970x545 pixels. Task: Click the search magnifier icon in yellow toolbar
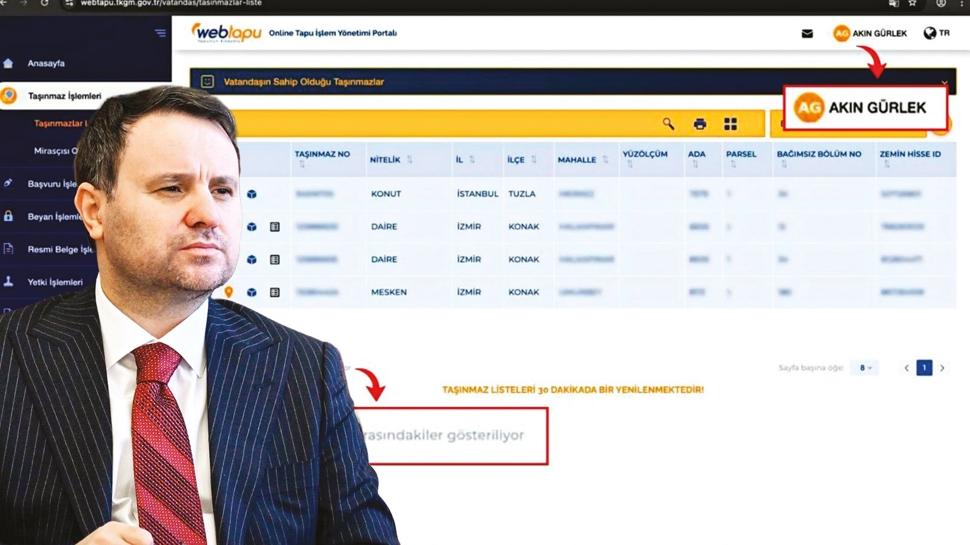click(x=668, y=124)
